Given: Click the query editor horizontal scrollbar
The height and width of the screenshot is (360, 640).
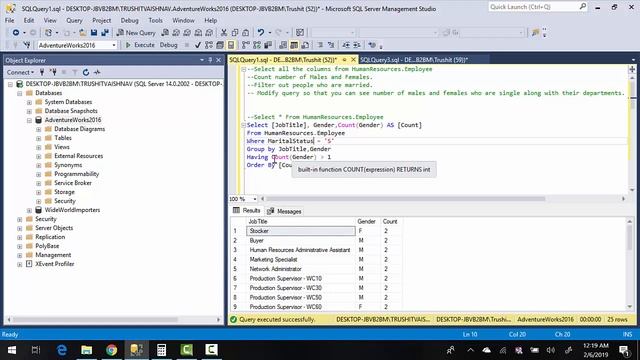Looking at the screenshot, I should point(443,199).
